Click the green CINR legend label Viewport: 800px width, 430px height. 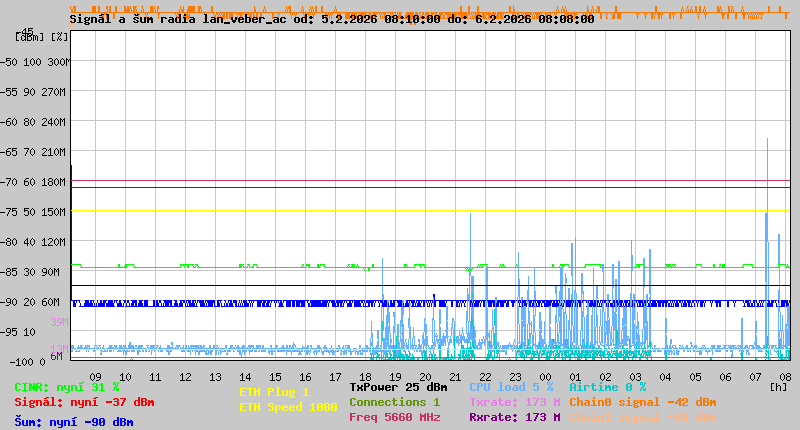(x=67, y=387)
